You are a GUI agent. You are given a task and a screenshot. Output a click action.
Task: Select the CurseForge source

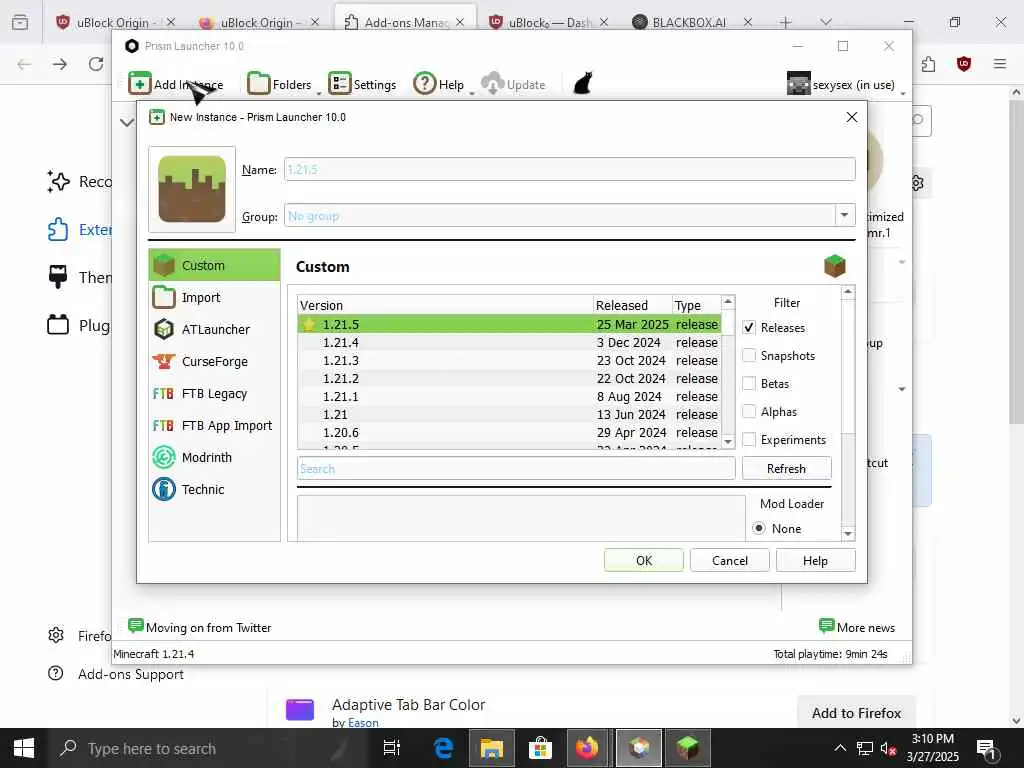pyautogui.click(x=214, y=361)
